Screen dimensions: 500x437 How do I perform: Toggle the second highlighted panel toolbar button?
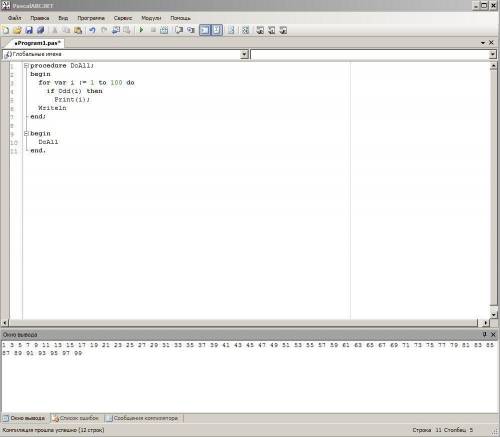coord(217,30)
